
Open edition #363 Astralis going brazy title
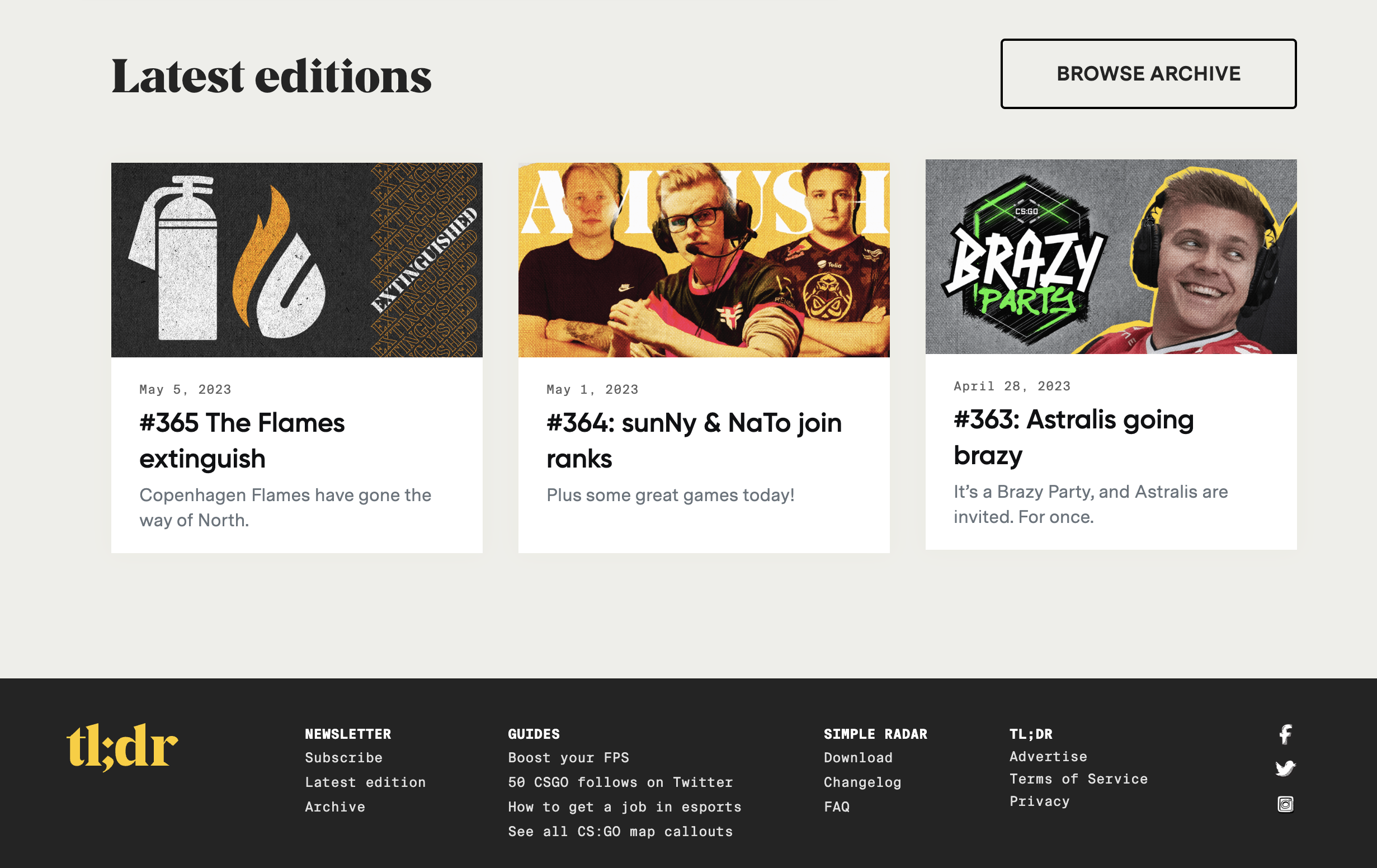point(1073,437)
